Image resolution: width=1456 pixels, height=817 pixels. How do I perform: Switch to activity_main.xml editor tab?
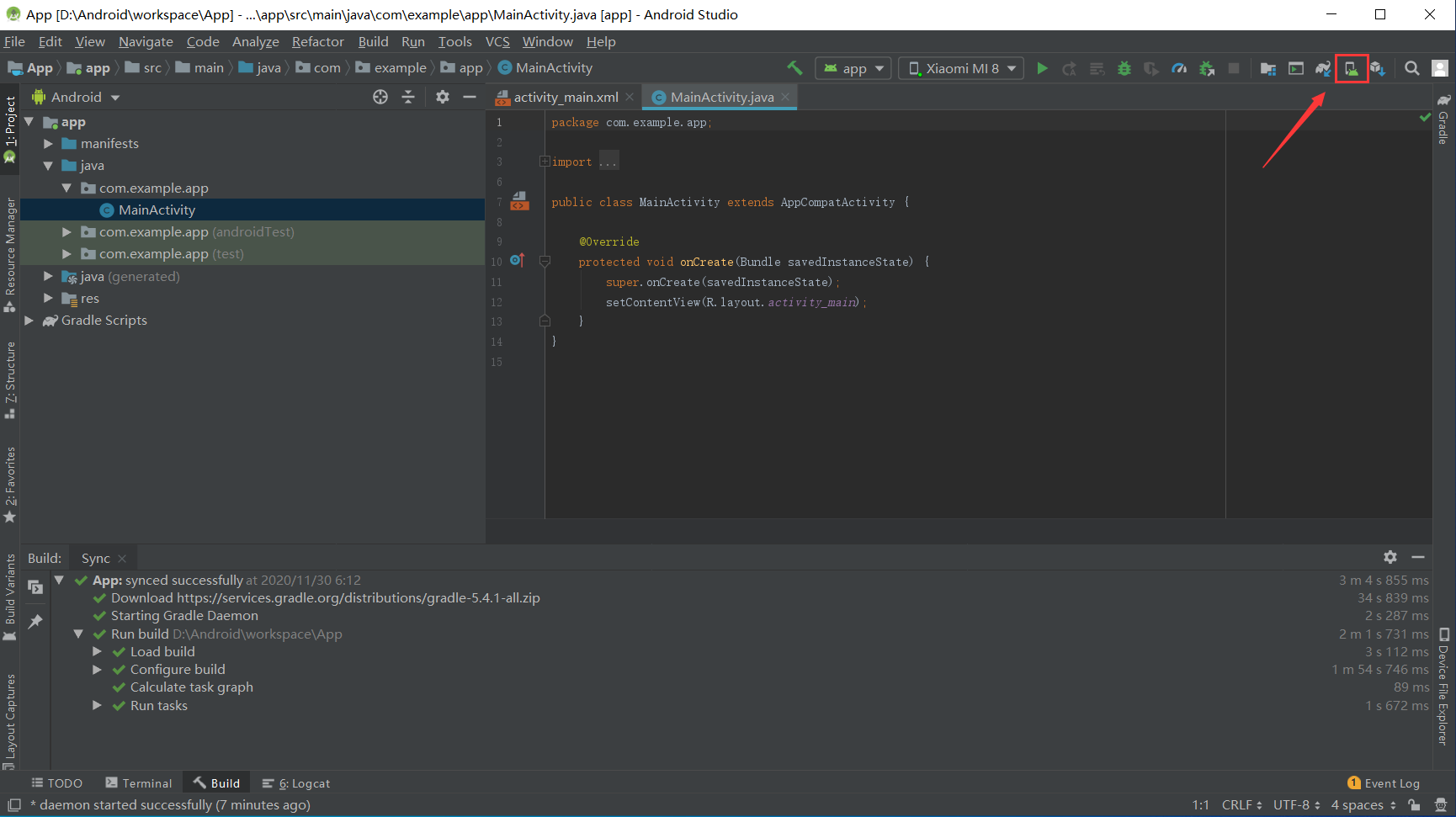[565, 98]
